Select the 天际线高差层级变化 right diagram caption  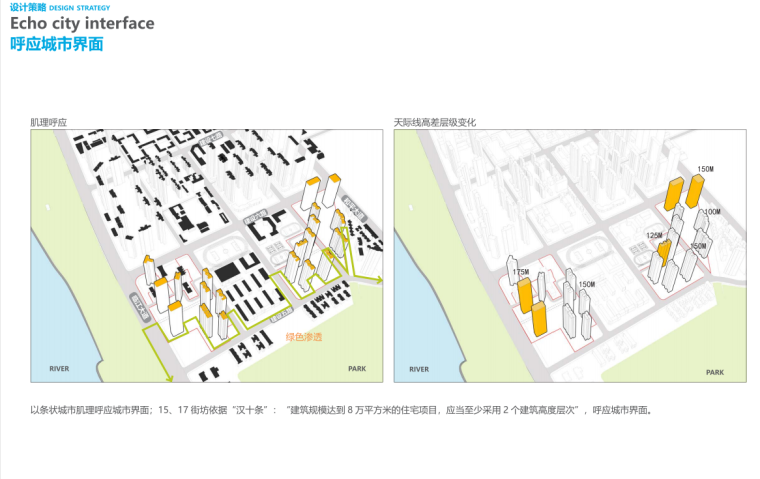pos(435,122)
